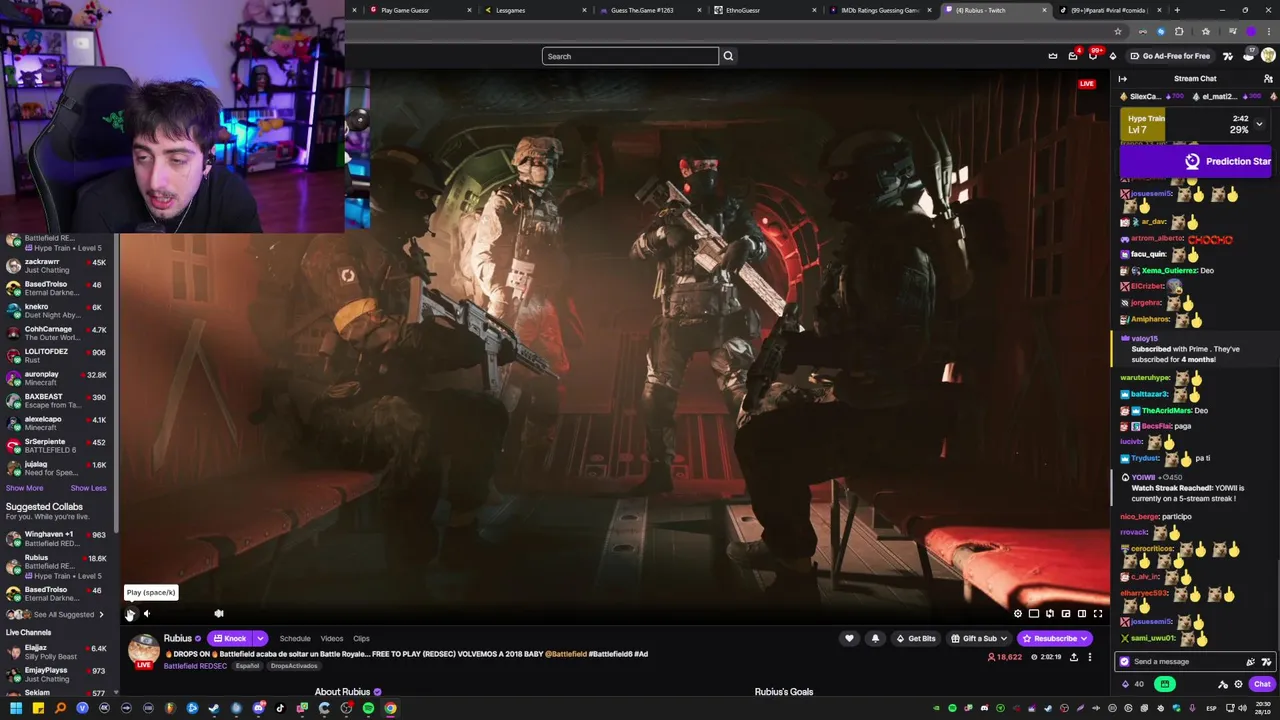
Task: Open a new browser tab with plus
Action: click(1177, 10)
